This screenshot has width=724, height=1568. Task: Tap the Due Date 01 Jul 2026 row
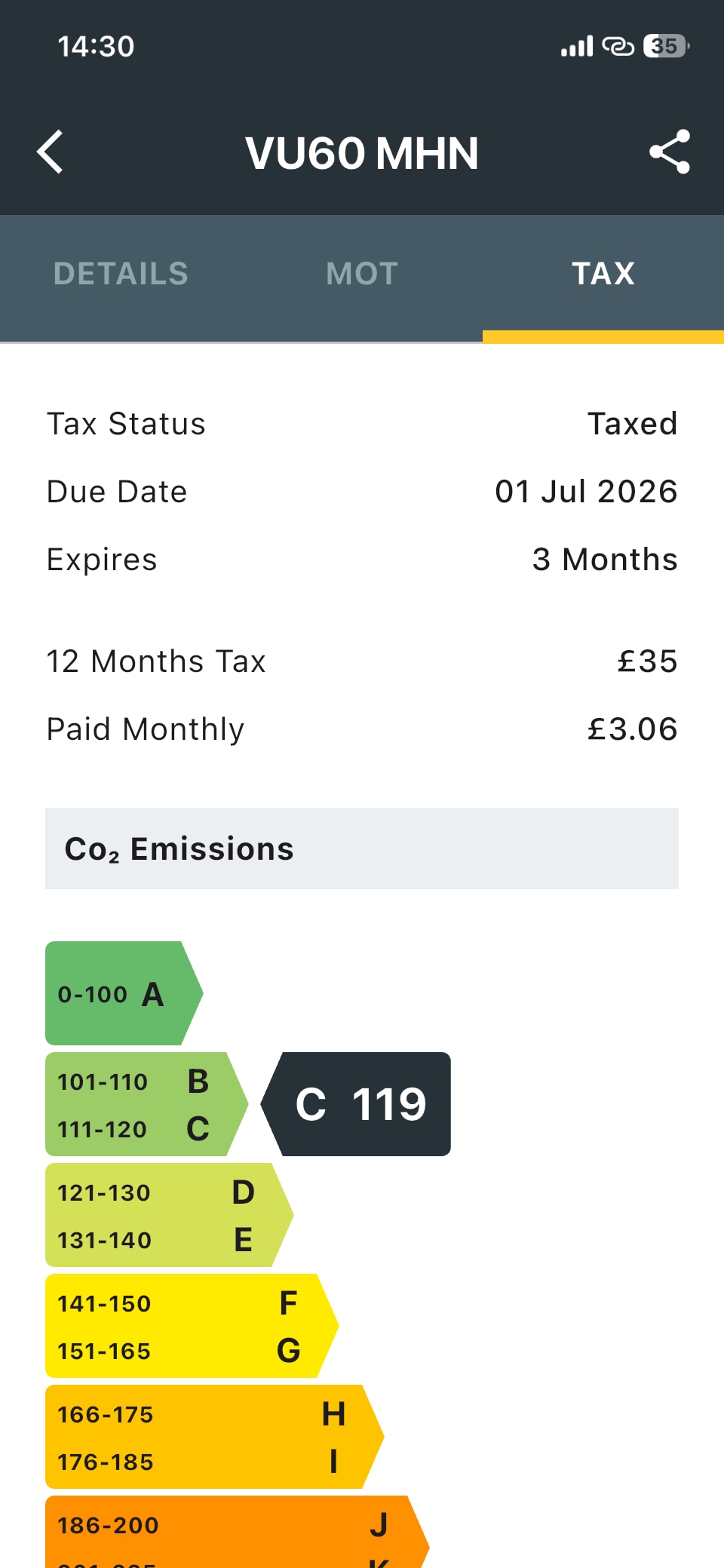tap(362, 492)
